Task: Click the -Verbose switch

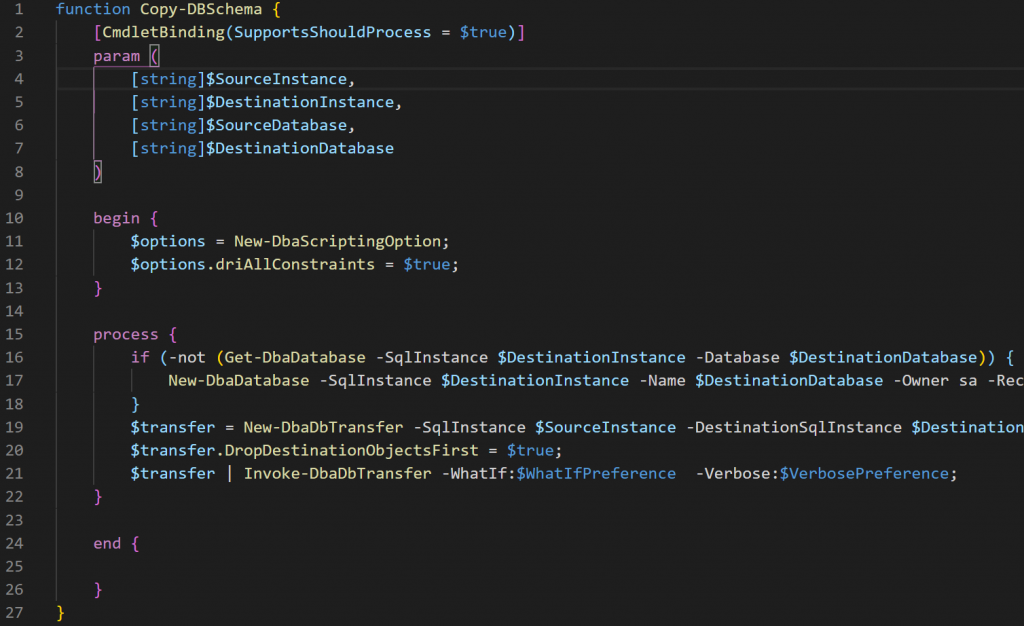Action: [733, 473]
